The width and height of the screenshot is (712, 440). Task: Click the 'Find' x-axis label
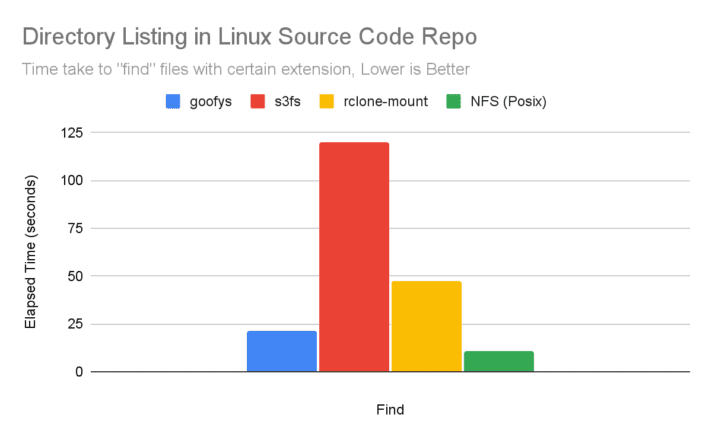390,409
